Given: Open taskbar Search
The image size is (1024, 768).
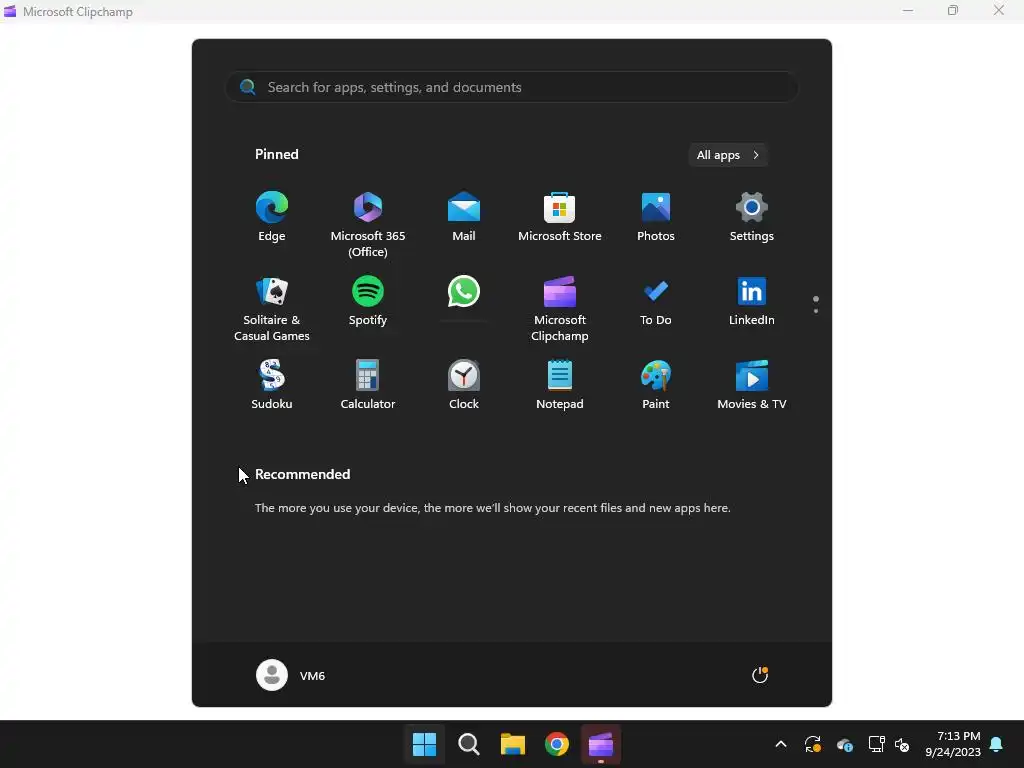Looking at the screenshot, I should [468, 744].
